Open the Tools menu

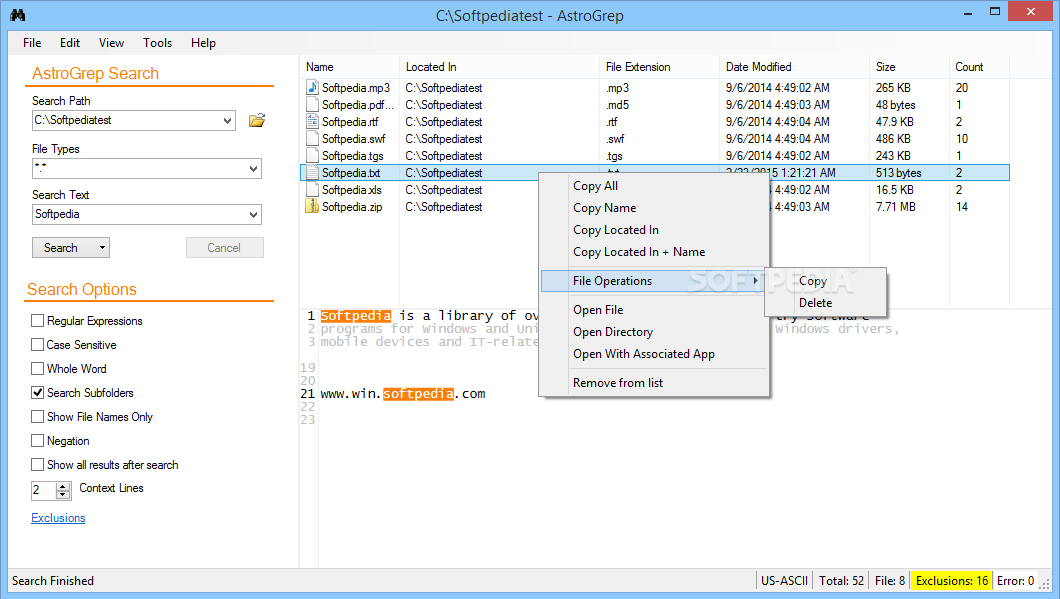(x=158, y=43)
